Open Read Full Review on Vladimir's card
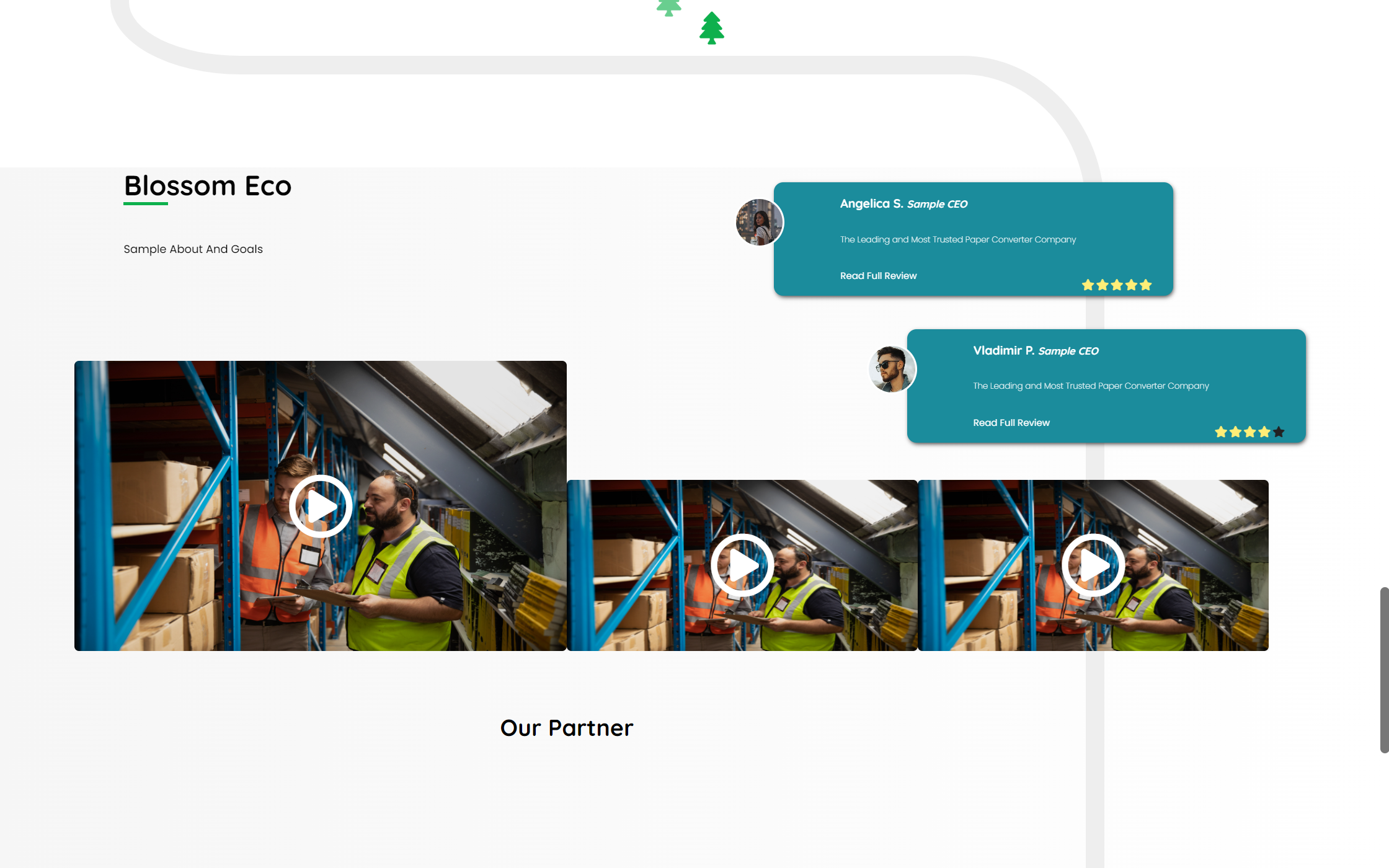The height and width of the screenshot is (868, 1389). 1011,422
